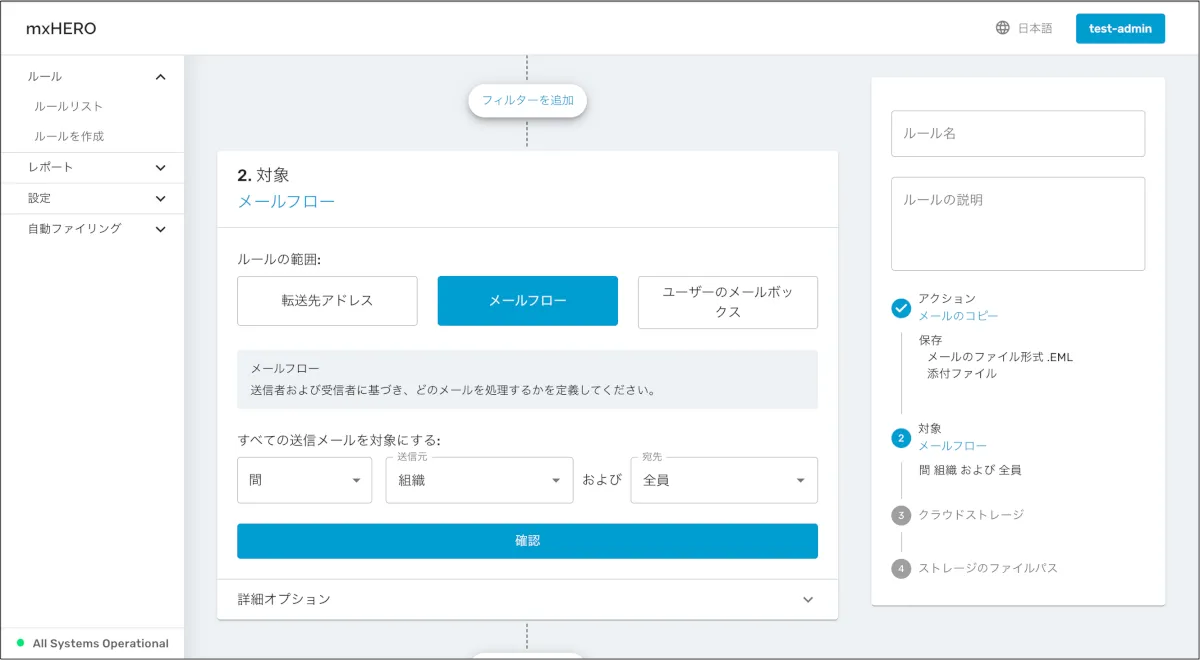1200x660 pixels.
Task: Click the globe language icon
Action: click(1002, 28)
